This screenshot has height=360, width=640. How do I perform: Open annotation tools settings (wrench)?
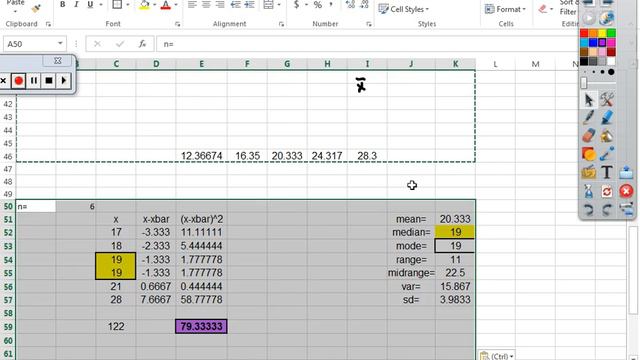click(x=607, y=100)
